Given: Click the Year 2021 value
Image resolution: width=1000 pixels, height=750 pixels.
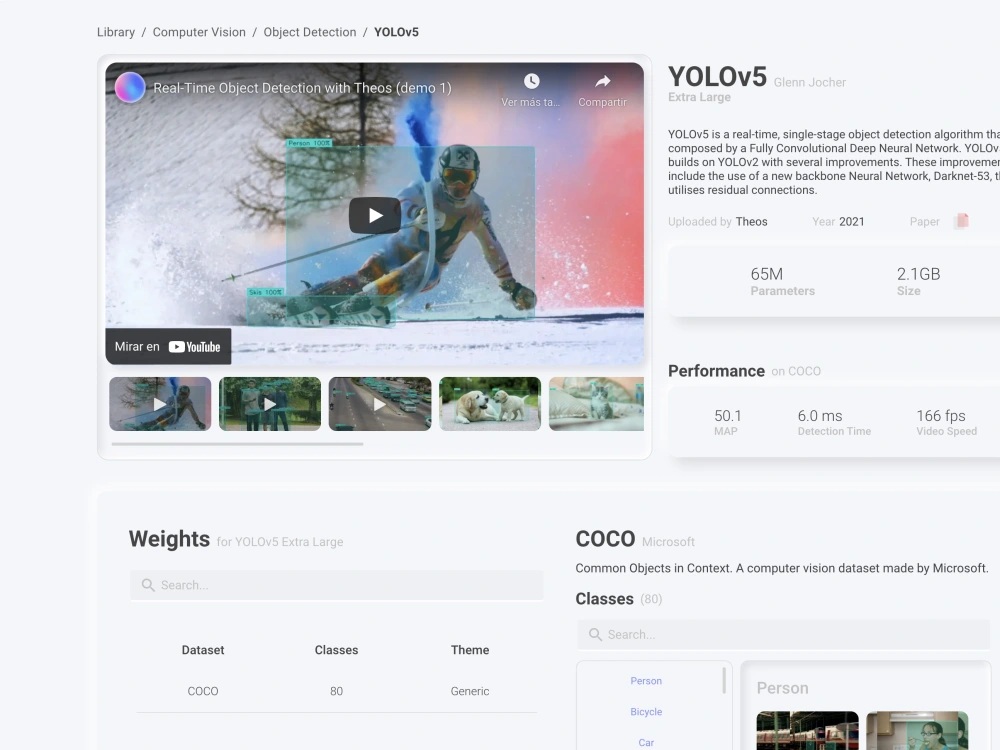Looking at the screenshot, I should 851,221.
